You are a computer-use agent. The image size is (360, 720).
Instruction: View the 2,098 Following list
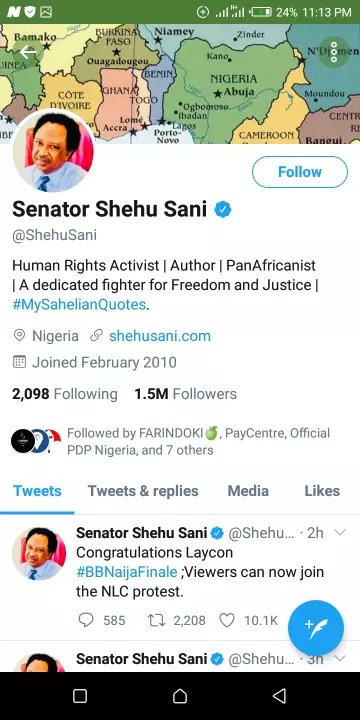click(65, 394)
